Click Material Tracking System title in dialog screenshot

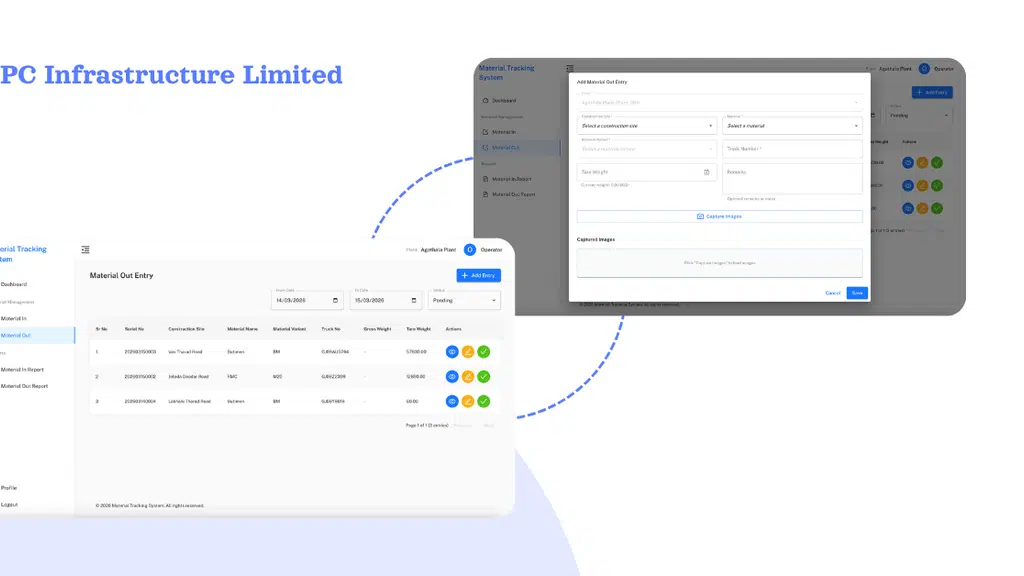(506, 72)
